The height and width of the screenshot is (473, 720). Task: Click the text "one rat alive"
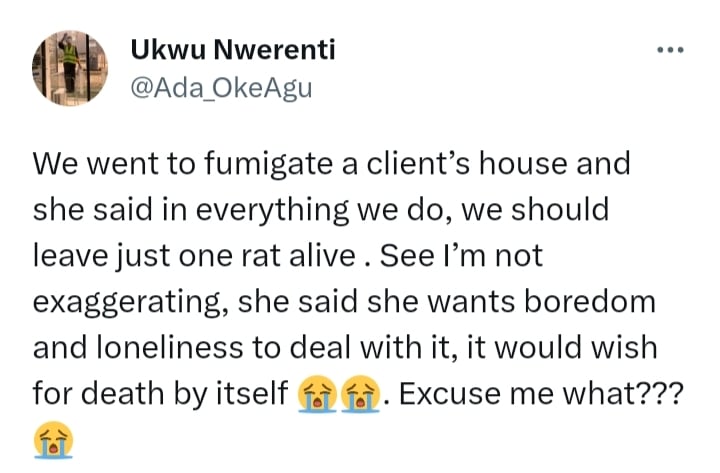[x=292, y=256]
